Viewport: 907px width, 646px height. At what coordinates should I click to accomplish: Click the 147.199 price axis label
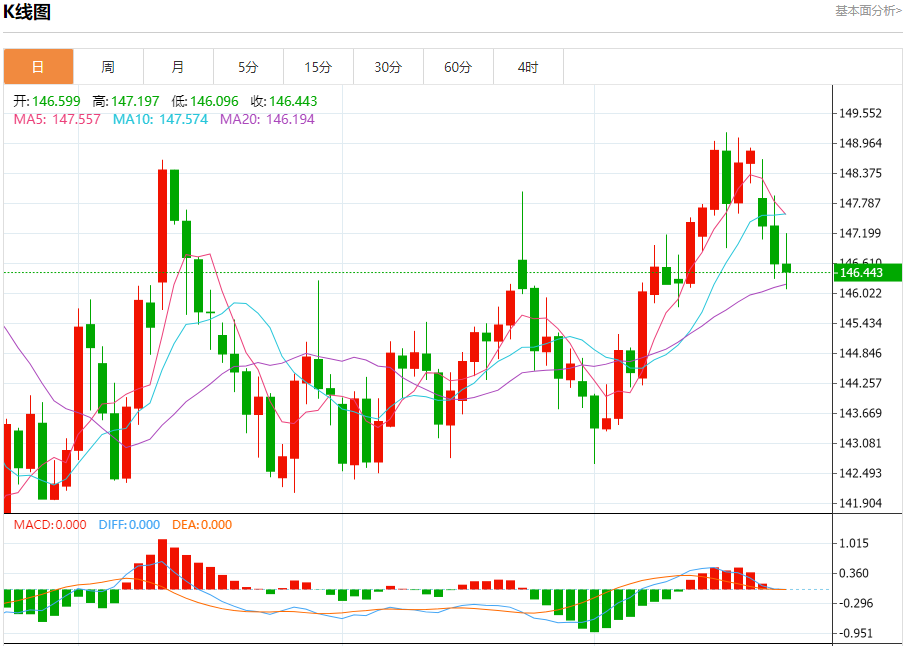(x=861, y=234)
